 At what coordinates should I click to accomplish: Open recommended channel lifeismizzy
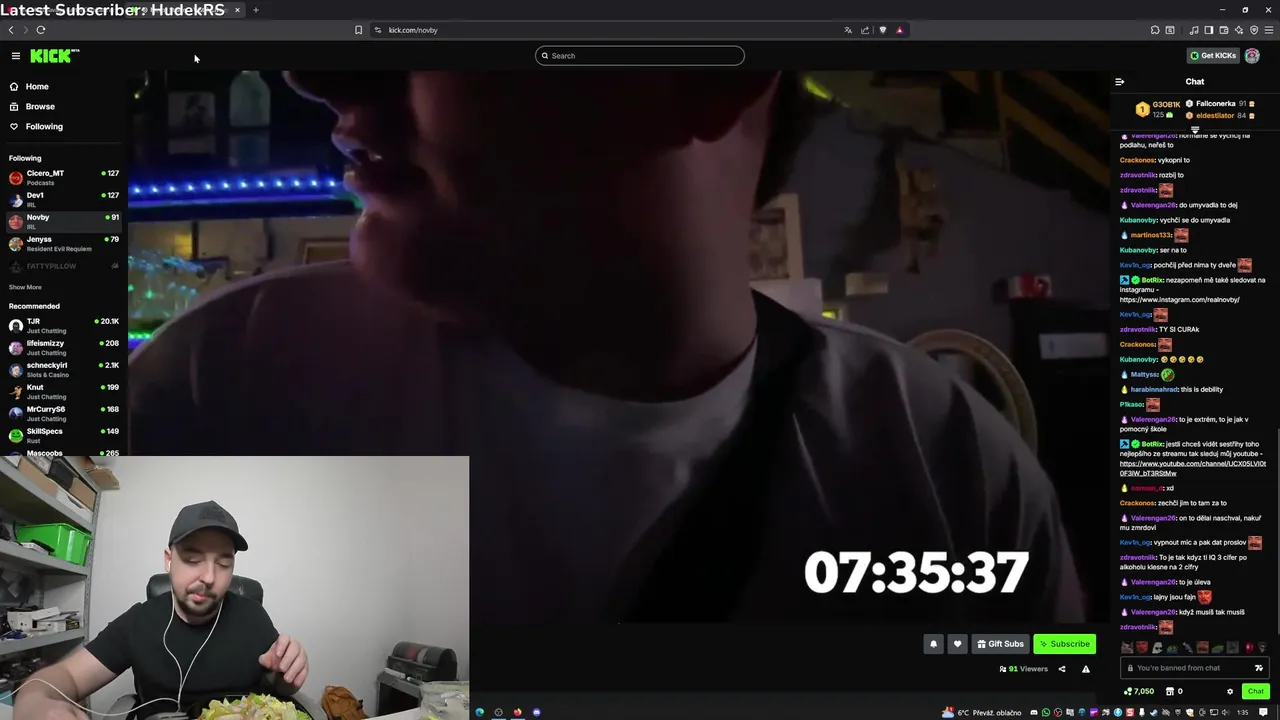[x=64, y=348]
